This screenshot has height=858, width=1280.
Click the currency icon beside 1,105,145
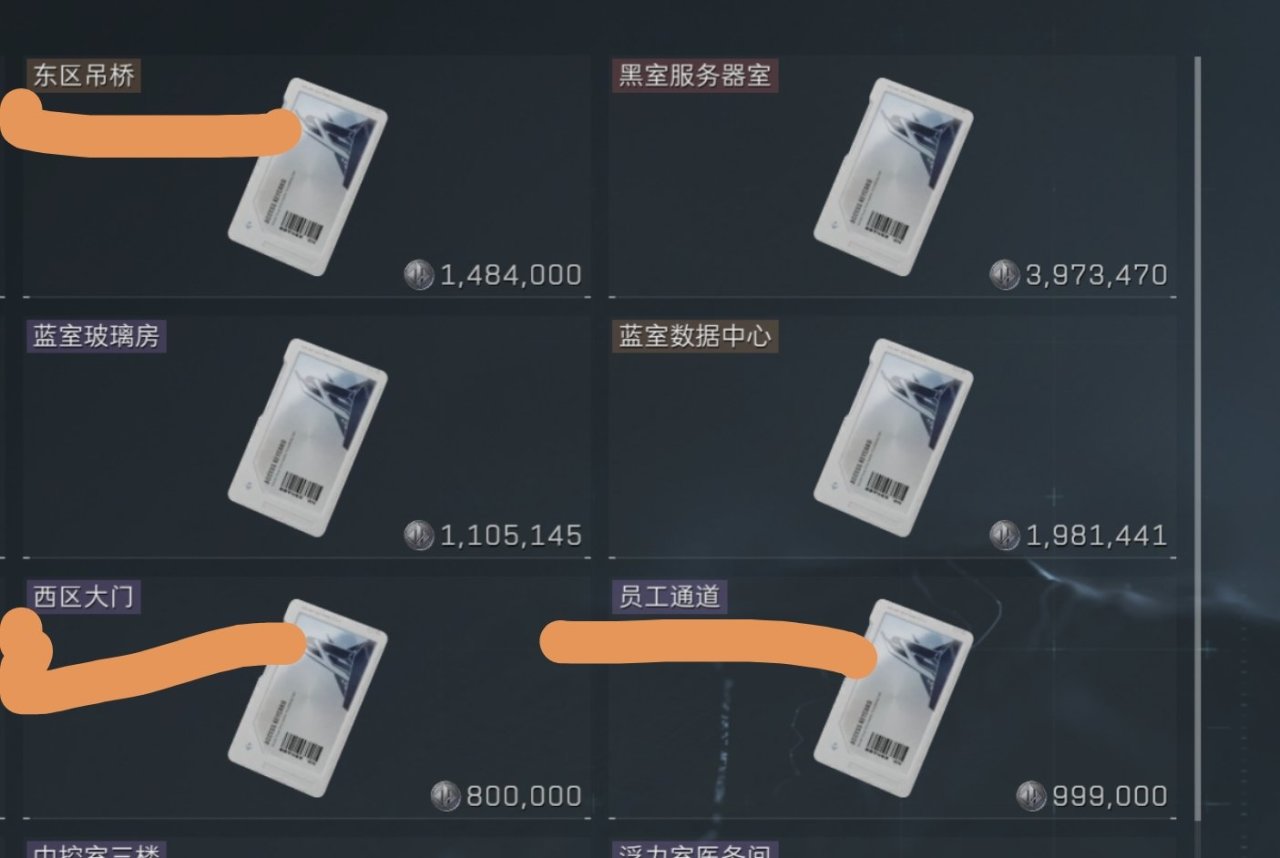419,535
